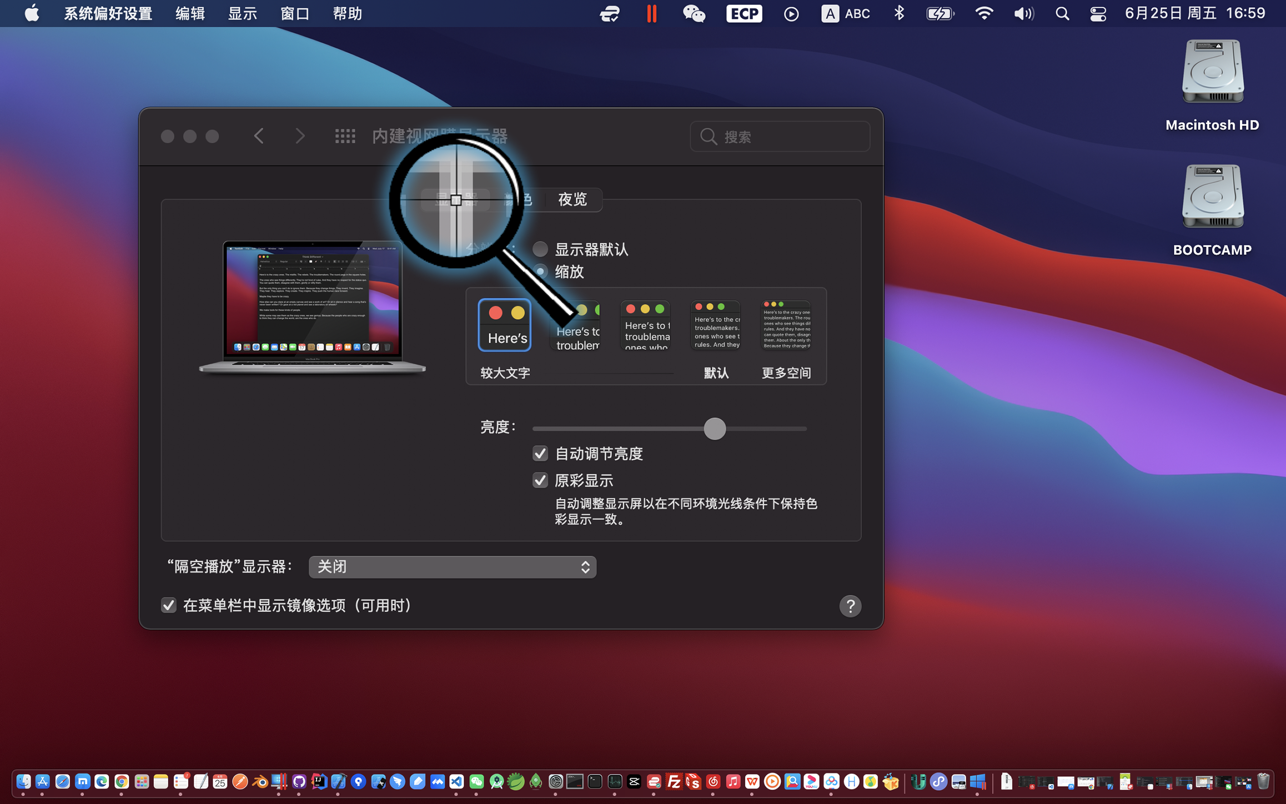The width and height of the screenshot is (1286, 804).
Task: Open Music app from the Dock
Action: (x=733, y=782)
